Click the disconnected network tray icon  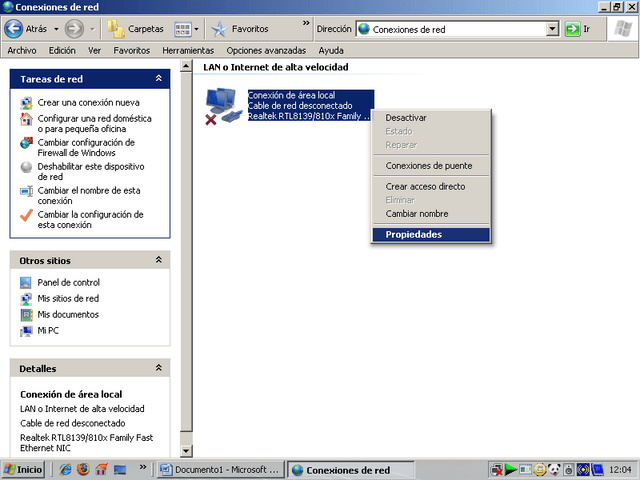(497, 470)
